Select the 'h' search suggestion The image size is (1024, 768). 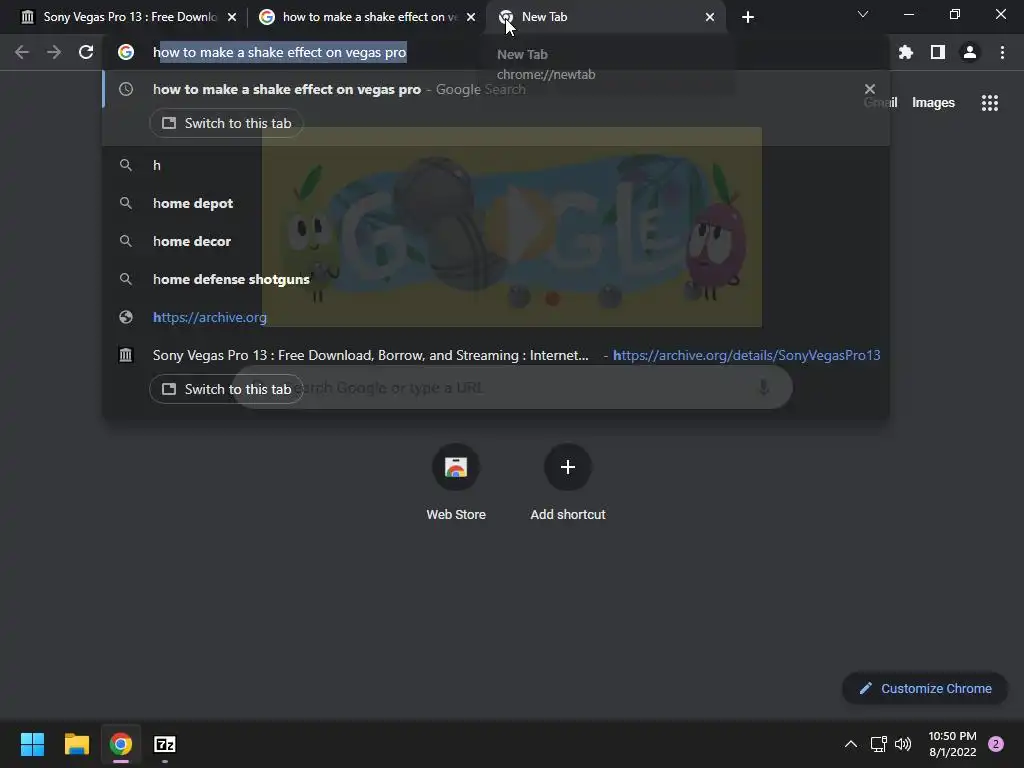496,165
